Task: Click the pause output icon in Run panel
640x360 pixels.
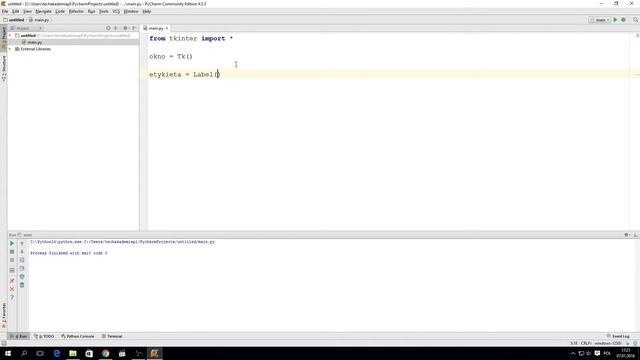Action: (12, 260)
